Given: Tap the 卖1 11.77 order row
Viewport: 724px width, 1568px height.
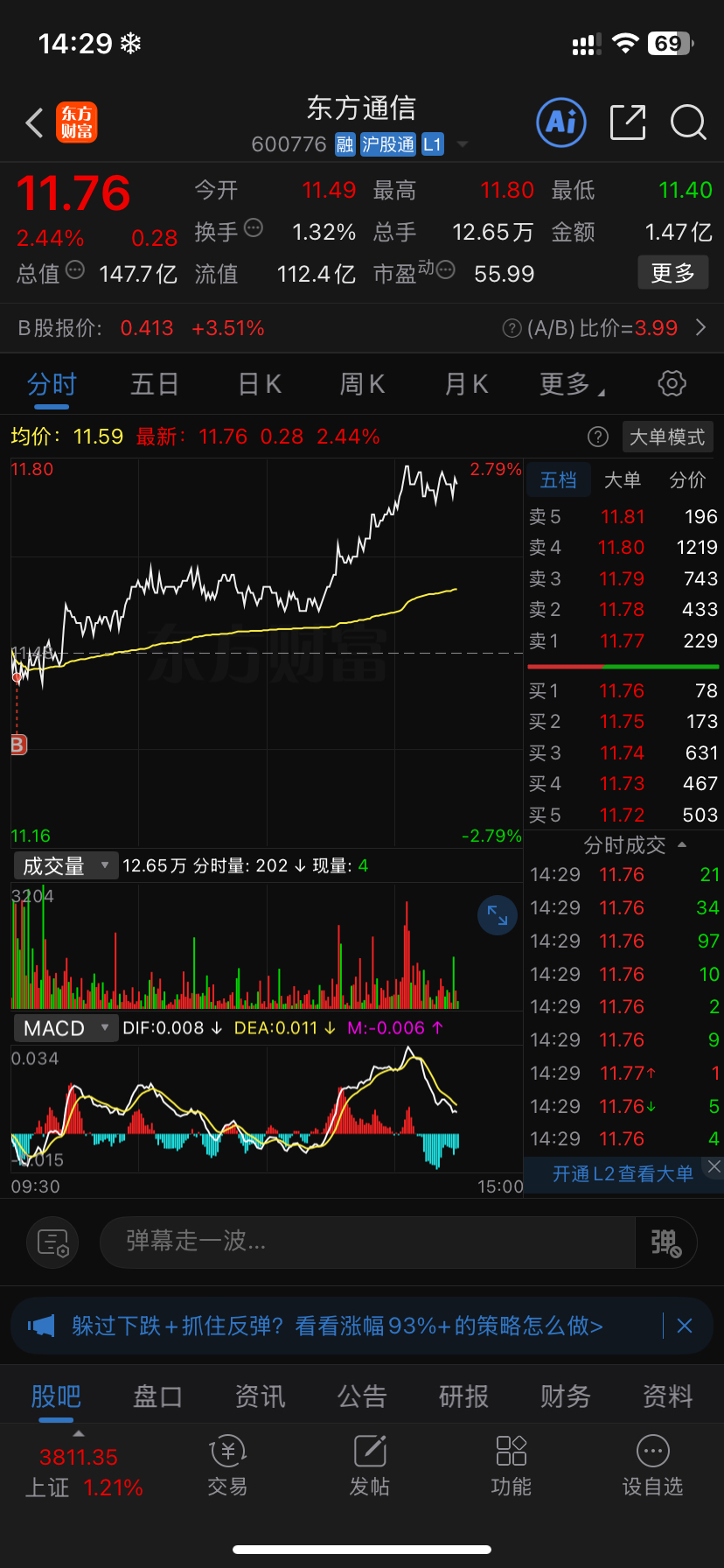Looking at the screenshot, I should click(623, 641).
